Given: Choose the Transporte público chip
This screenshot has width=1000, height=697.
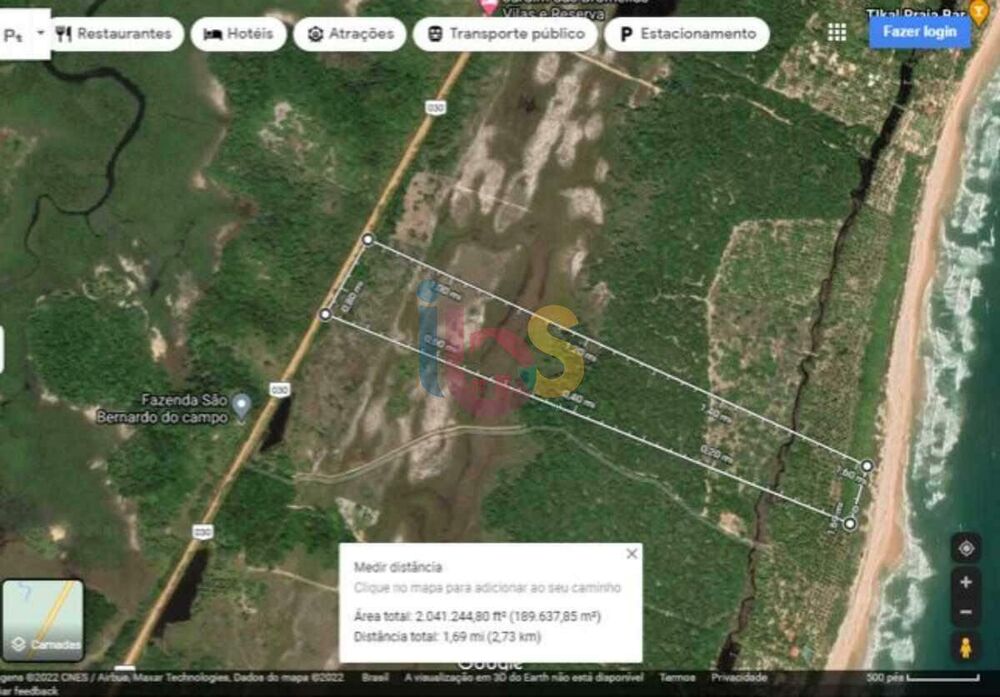Looking at the screenshot, I should point(505,34).
